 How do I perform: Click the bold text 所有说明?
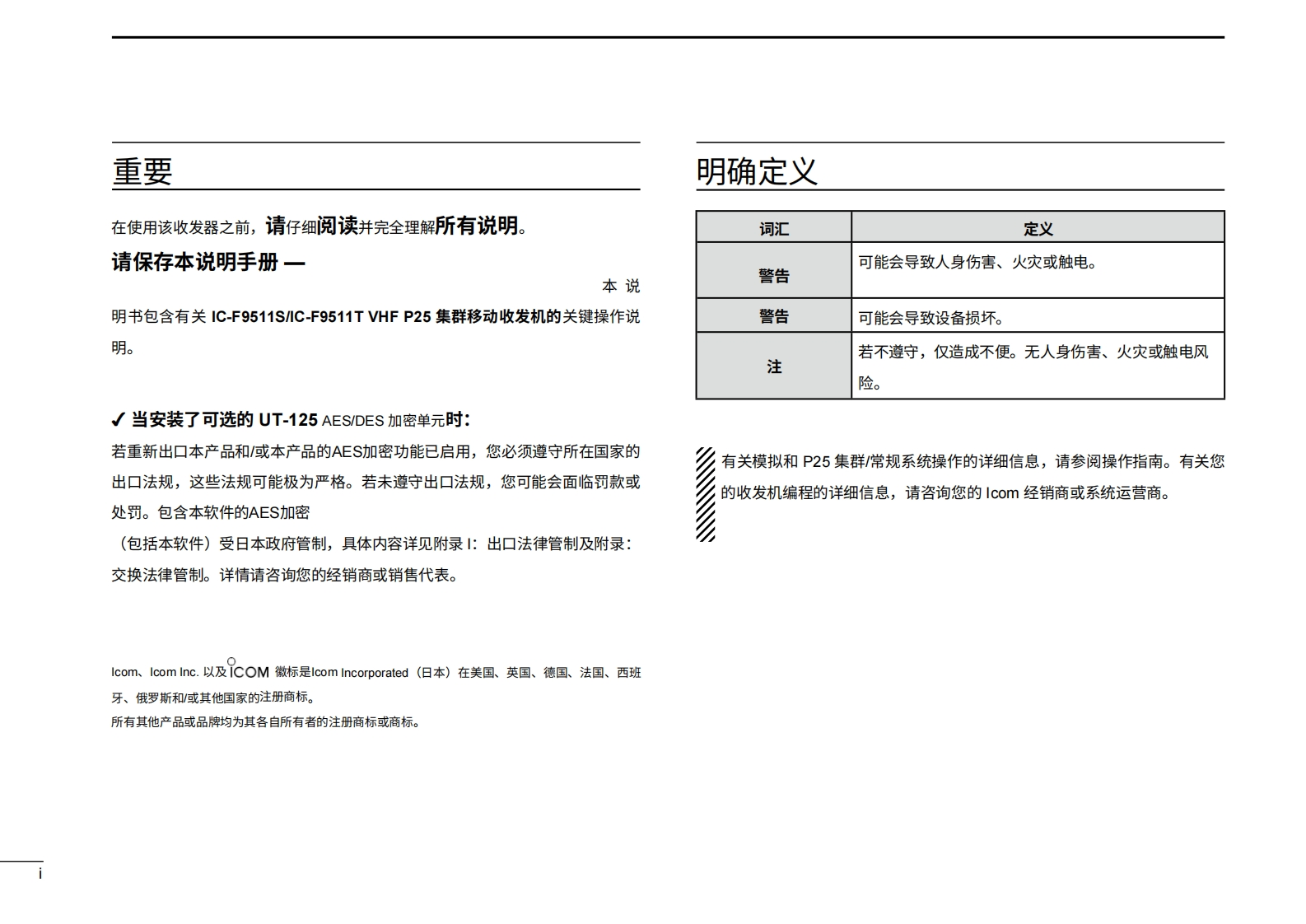[x=476, y=226]
